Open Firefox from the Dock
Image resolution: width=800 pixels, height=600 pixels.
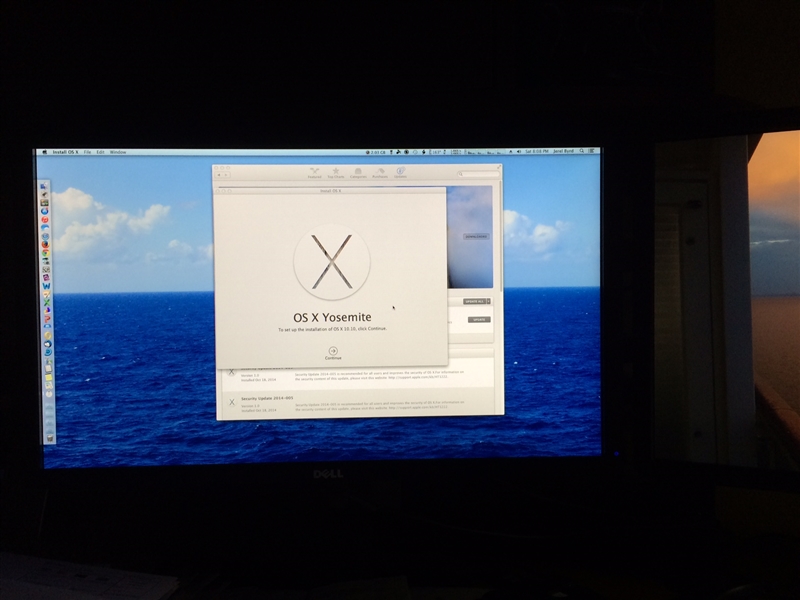(45, 244)
